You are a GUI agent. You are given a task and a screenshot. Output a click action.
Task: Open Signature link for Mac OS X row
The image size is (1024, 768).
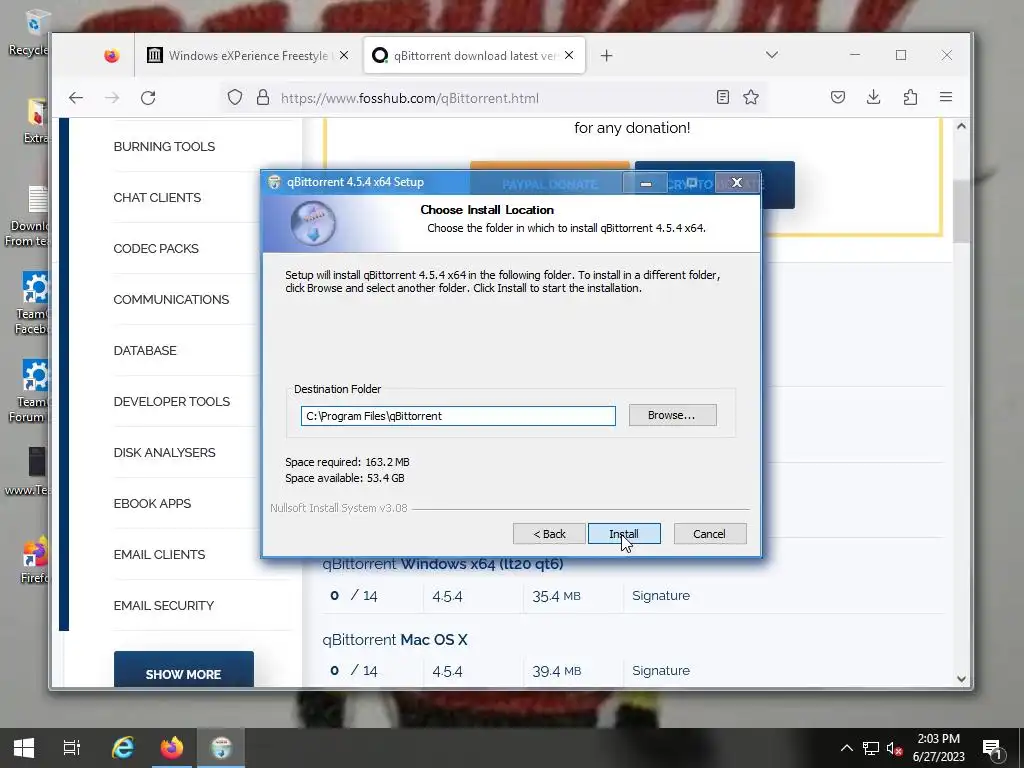[x=661, y=671]
